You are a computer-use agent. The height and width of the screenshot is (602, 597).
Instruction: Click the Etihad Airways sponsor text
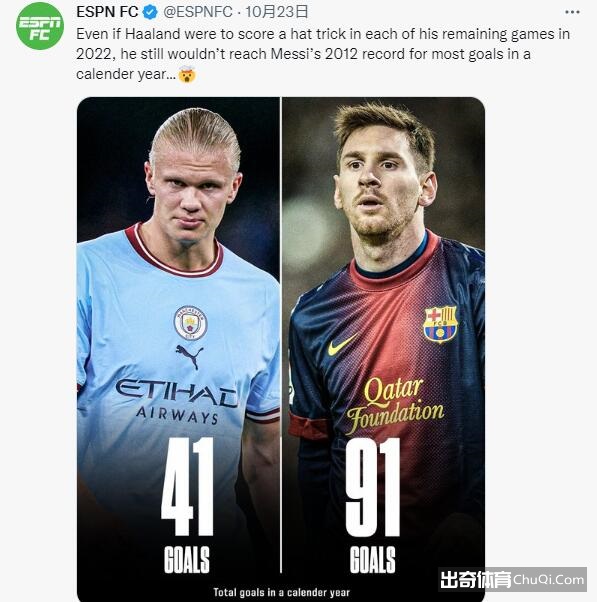(177, 401)
